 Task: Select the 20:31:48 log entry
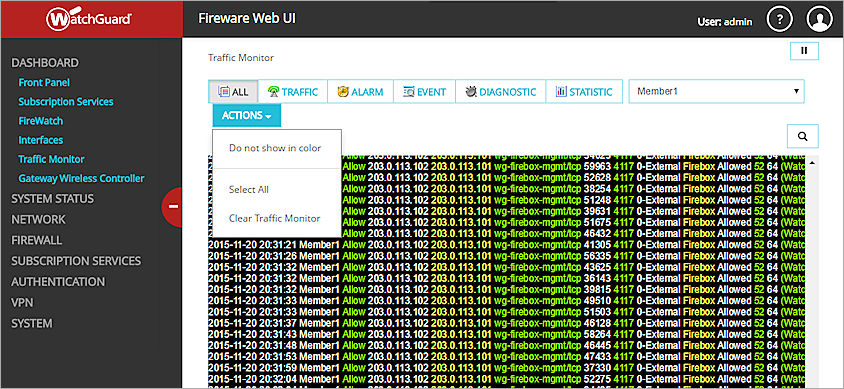[x=507, y=345]
